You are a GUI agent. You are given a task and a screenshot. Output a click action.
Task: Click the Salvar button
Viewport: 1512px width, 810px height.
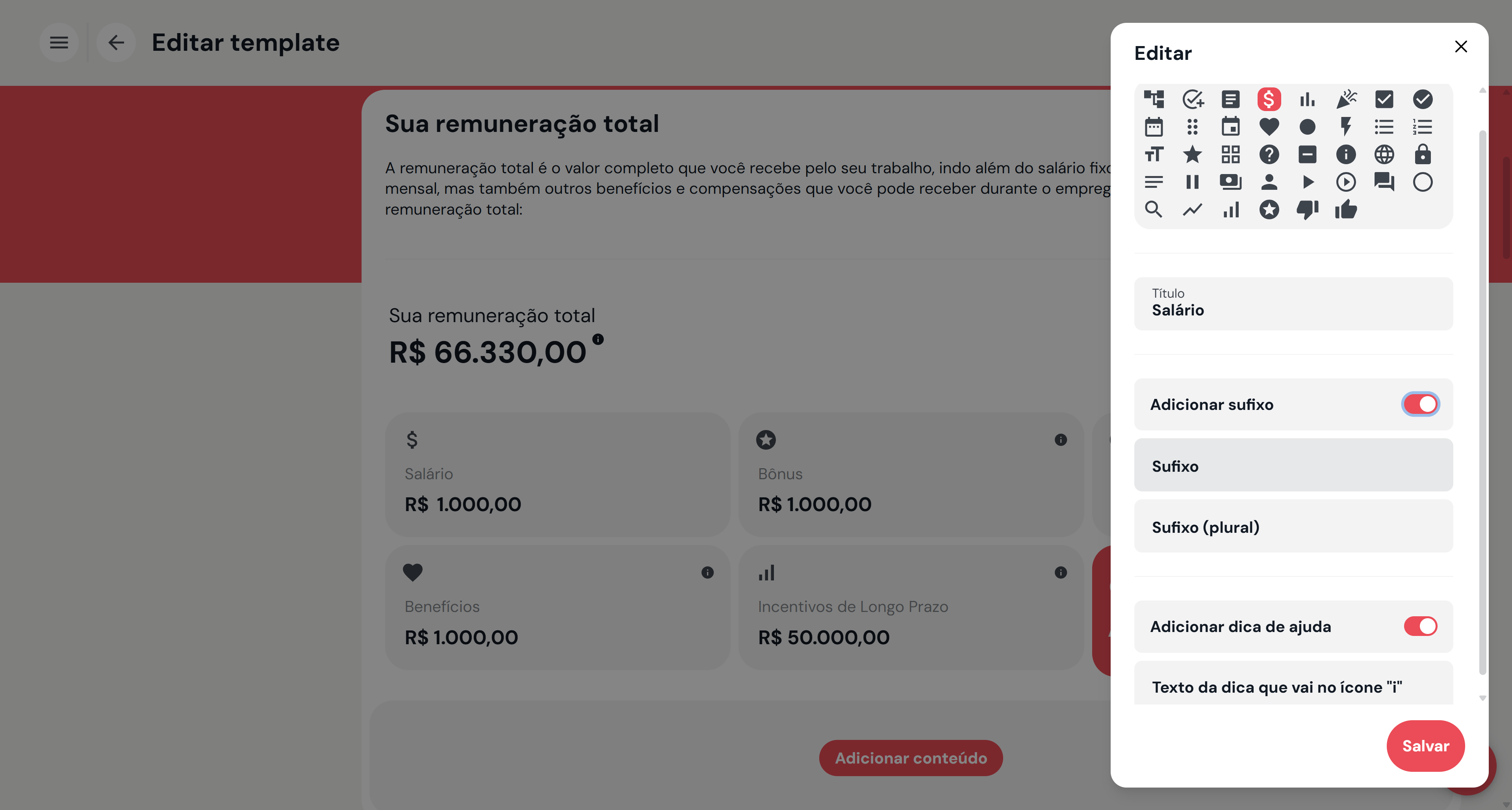point(1425,745)
